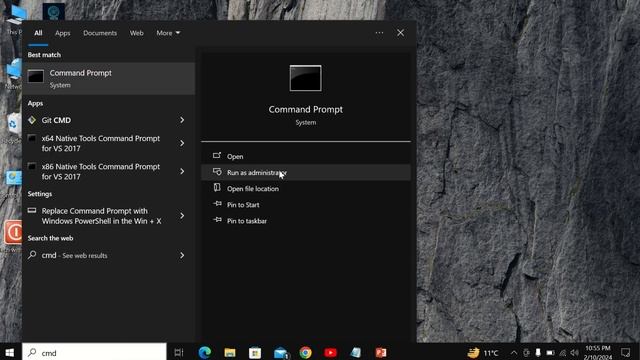Click the Windows Start button
640x360 pixels.
pos(10,353)
